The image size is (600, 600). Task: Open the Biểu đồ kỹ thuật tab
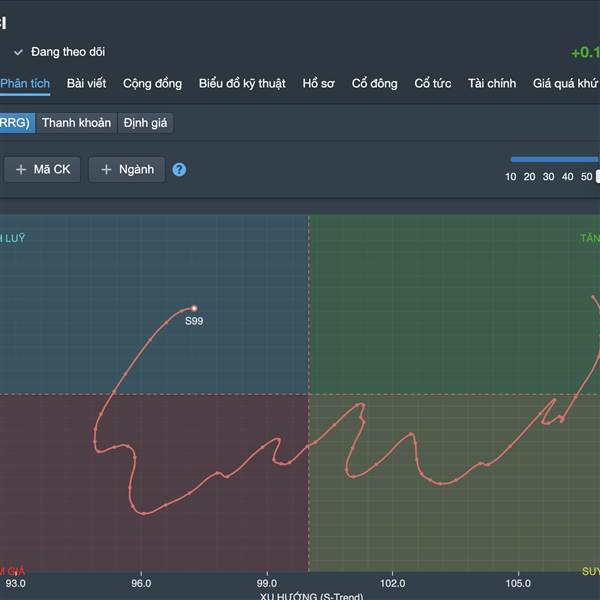click(x=242, y=83)
